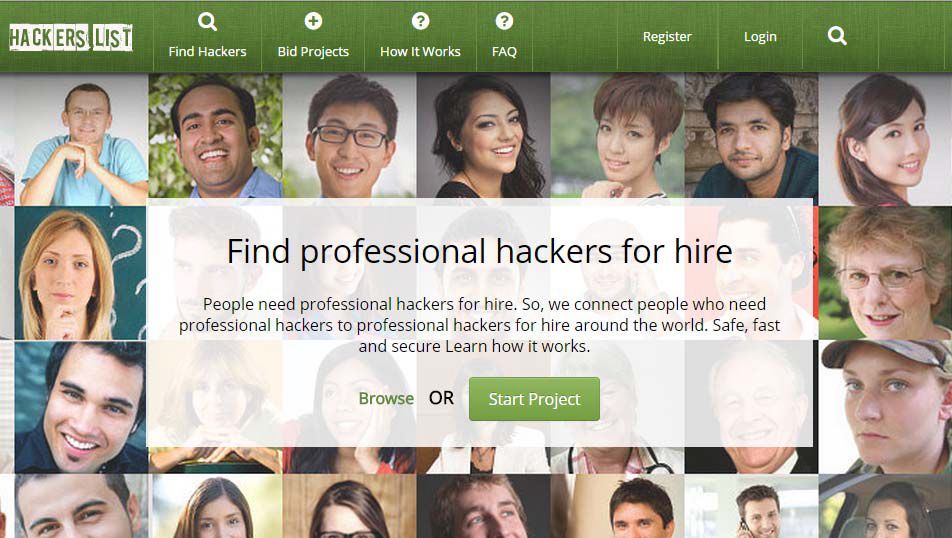The image size is (952, 538).
Task: Open the search icon beside Login
Action: pyautogui.click(x=837, y=36)
